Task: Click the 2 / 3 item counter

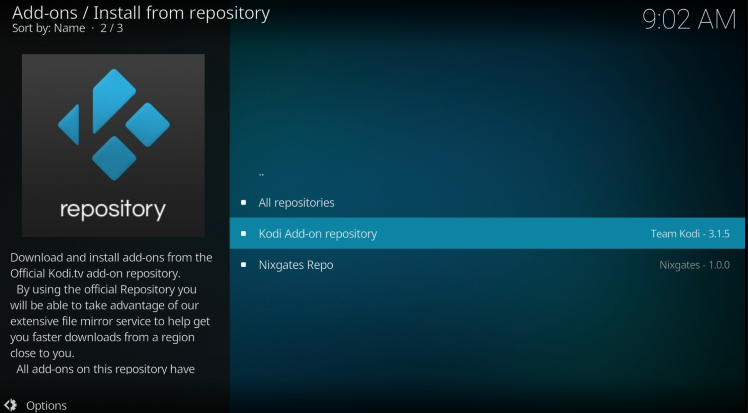Action: (109, 30)
